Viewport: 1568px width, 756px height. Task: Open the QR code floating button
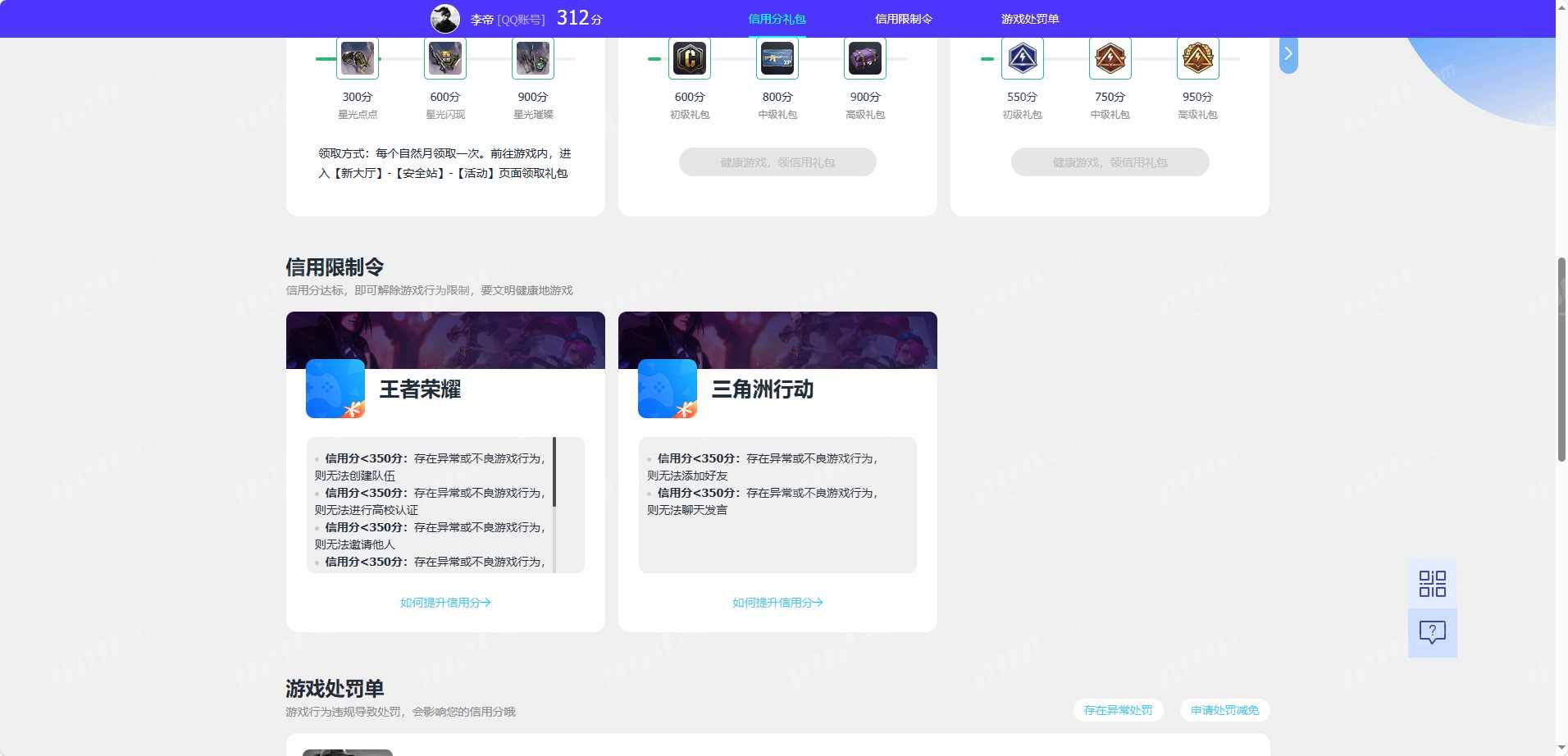tap(1433, 584)
